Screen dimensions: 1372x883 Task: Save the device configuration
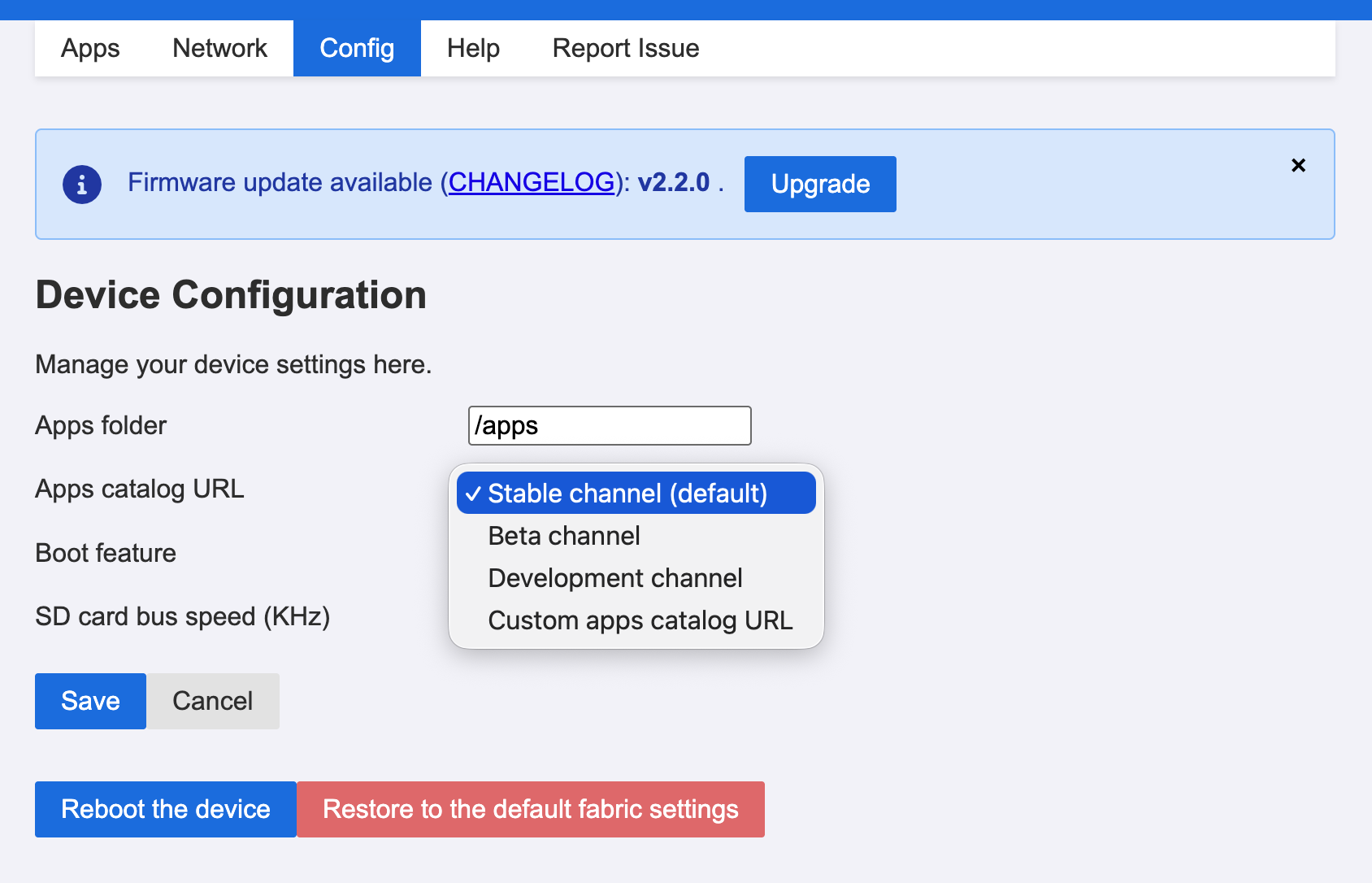coord(89,701)
